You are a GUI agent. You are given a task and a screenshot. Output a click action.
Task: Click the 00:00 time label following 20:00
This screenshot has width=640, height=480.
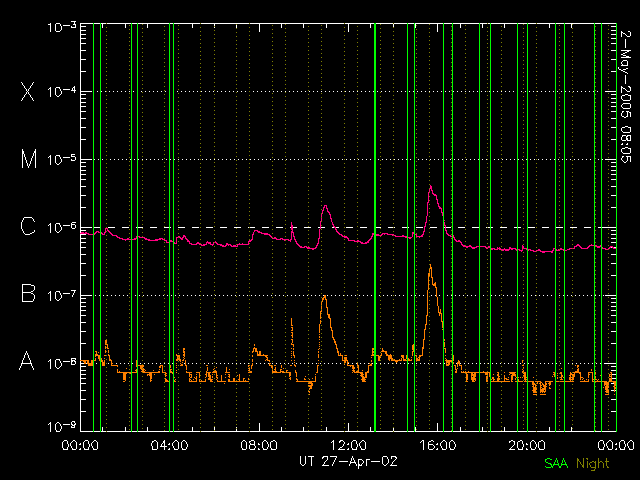pyautogui.click(x=616, y=445)
